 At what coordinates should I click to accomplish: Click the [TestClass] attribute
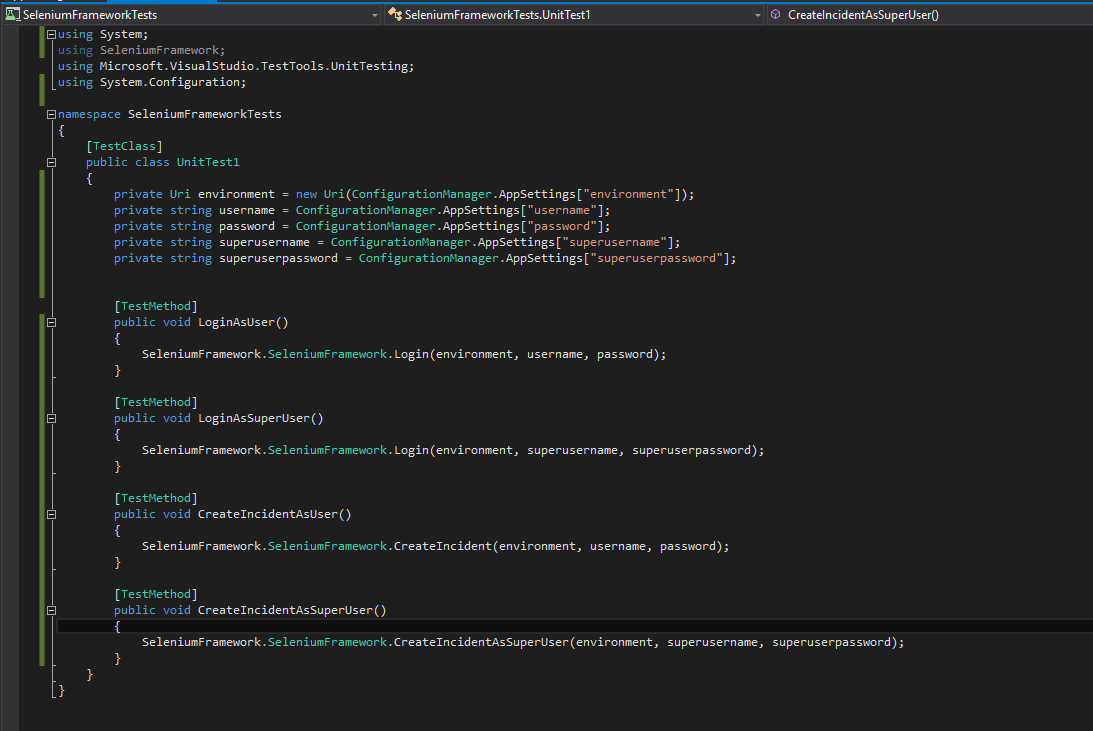click(124, 146)
